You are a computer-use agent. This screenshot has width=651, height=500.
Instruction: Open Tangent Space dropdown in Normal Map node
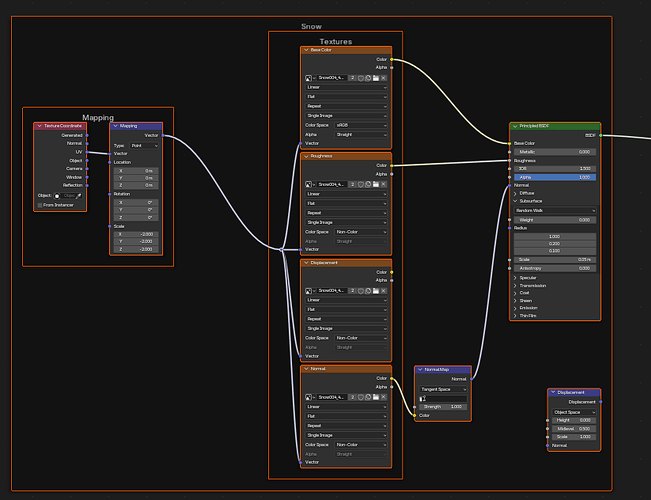[443, 390]
